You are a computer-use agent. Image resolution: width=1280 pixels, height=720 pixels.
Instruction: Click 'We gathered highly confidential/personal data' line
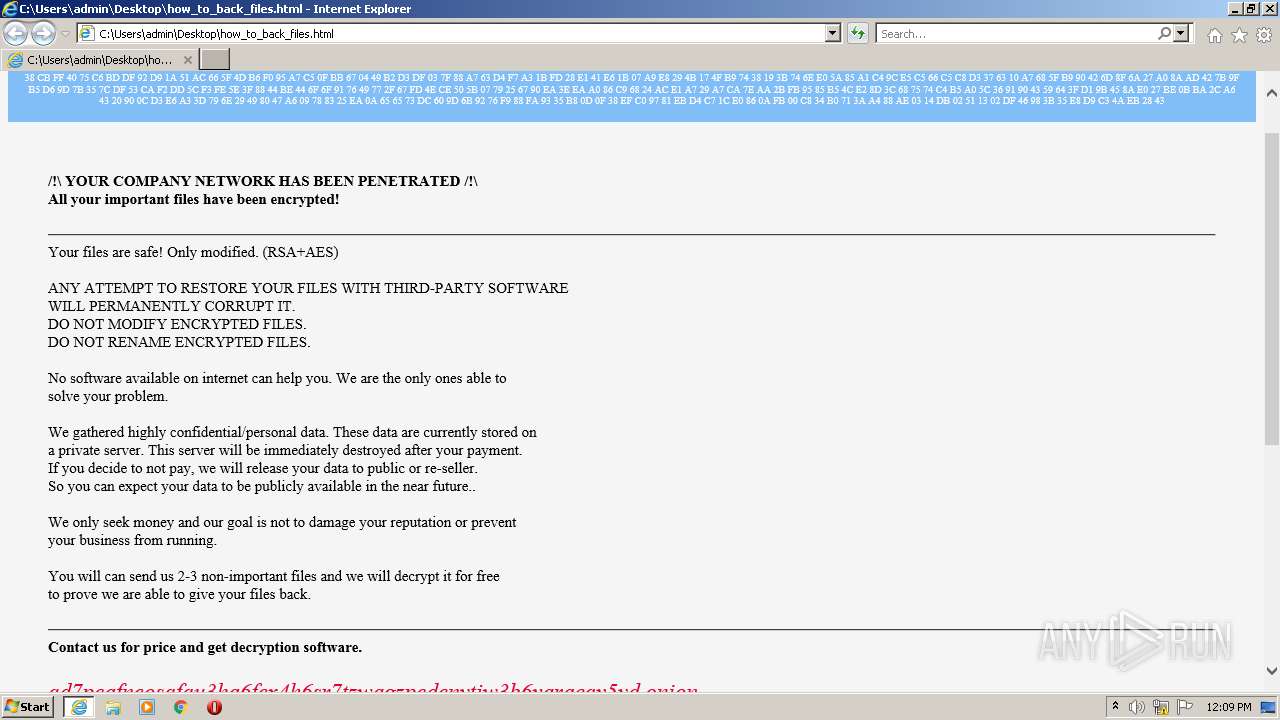[292, 432]
